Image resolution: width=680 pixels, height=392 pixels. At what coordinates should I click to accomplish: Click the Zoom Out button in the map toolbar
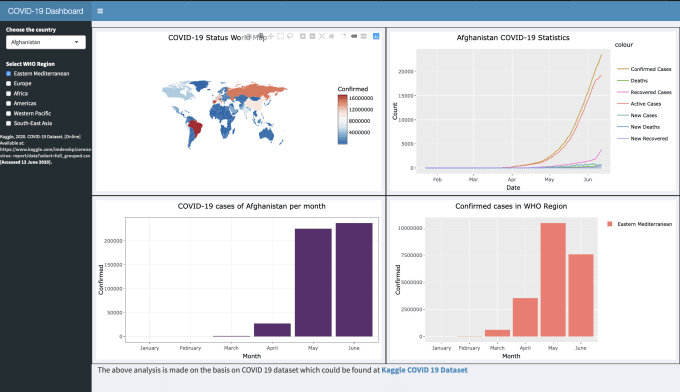[x=312, y=36]
